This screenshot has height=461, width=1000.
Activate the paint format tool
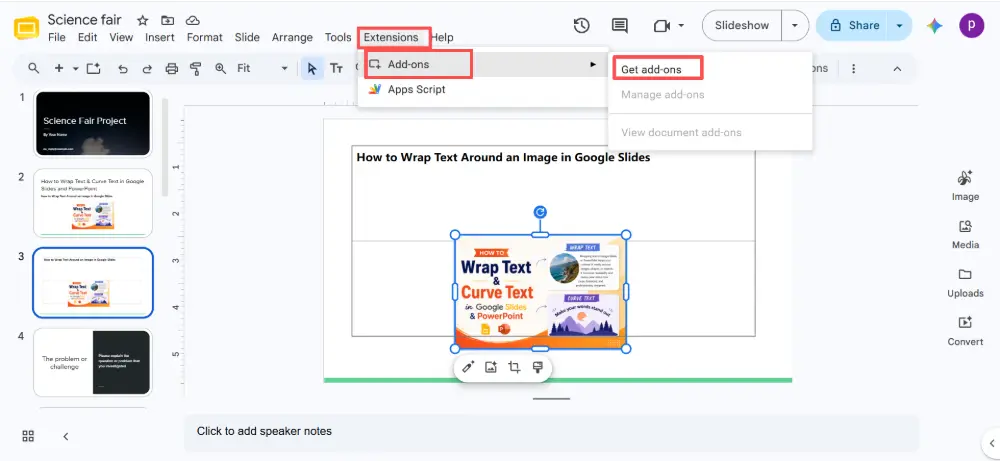click(x=196, y=69)
